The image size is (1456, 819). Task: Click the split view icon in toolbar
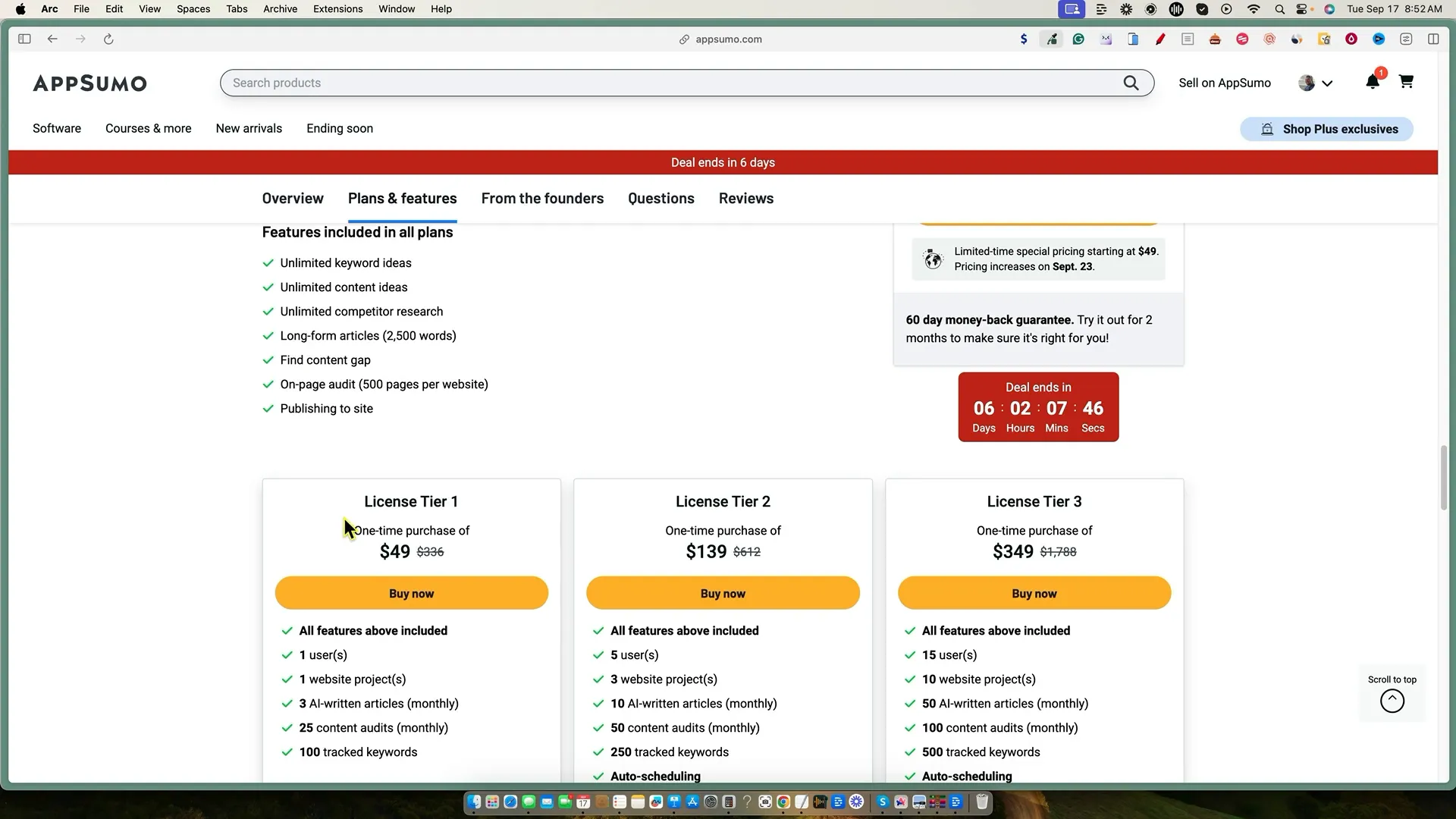click(1432, 39)
